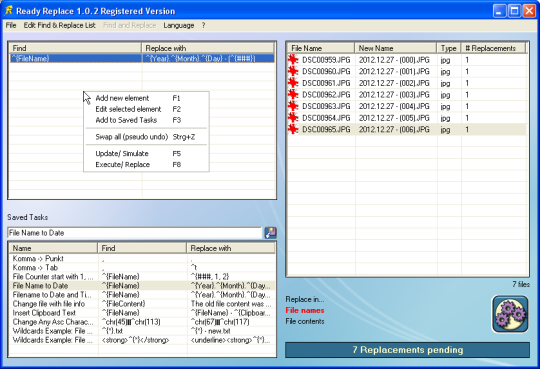Screen dimensions: 540x369
Task: Select the File Counter start with 1 task
Action: (143, 277)
